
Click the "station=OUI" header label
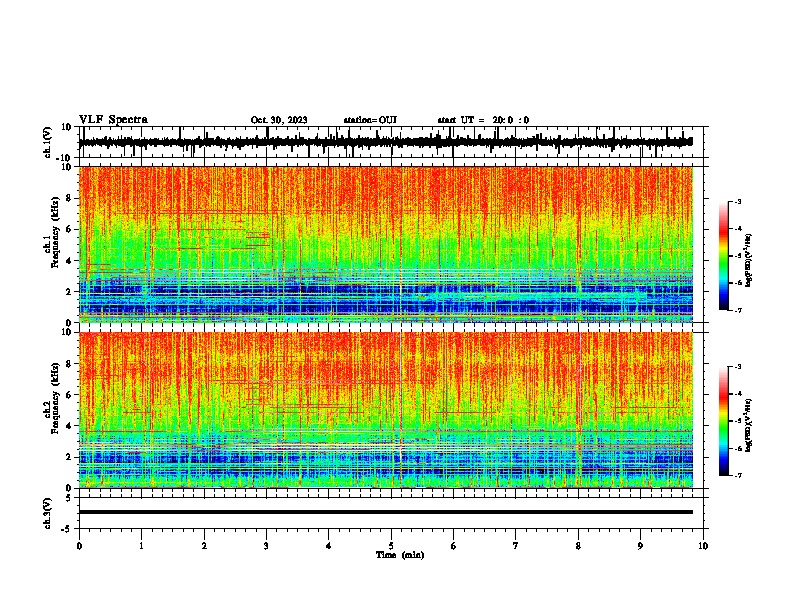[370, 120]
